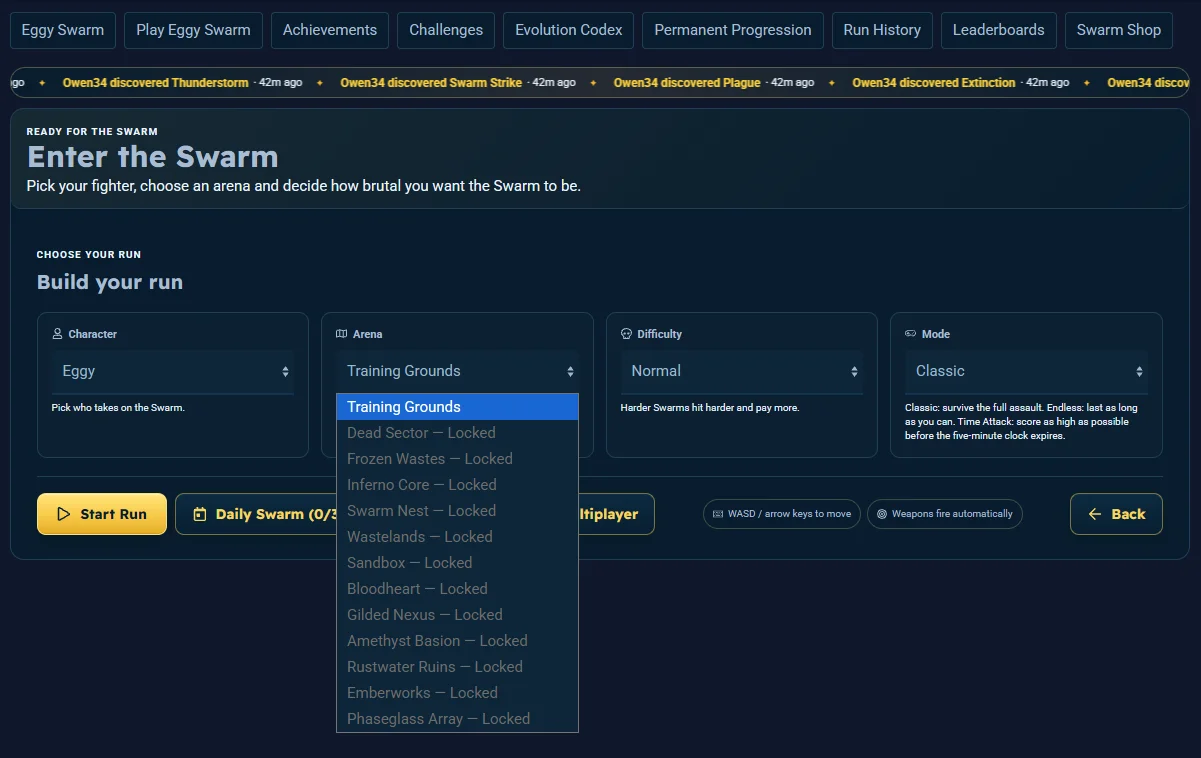This screenshot has height=758, width=1201.
Task: Pick Swarm Nest — Locked from the list
Action: coord(457,511)
